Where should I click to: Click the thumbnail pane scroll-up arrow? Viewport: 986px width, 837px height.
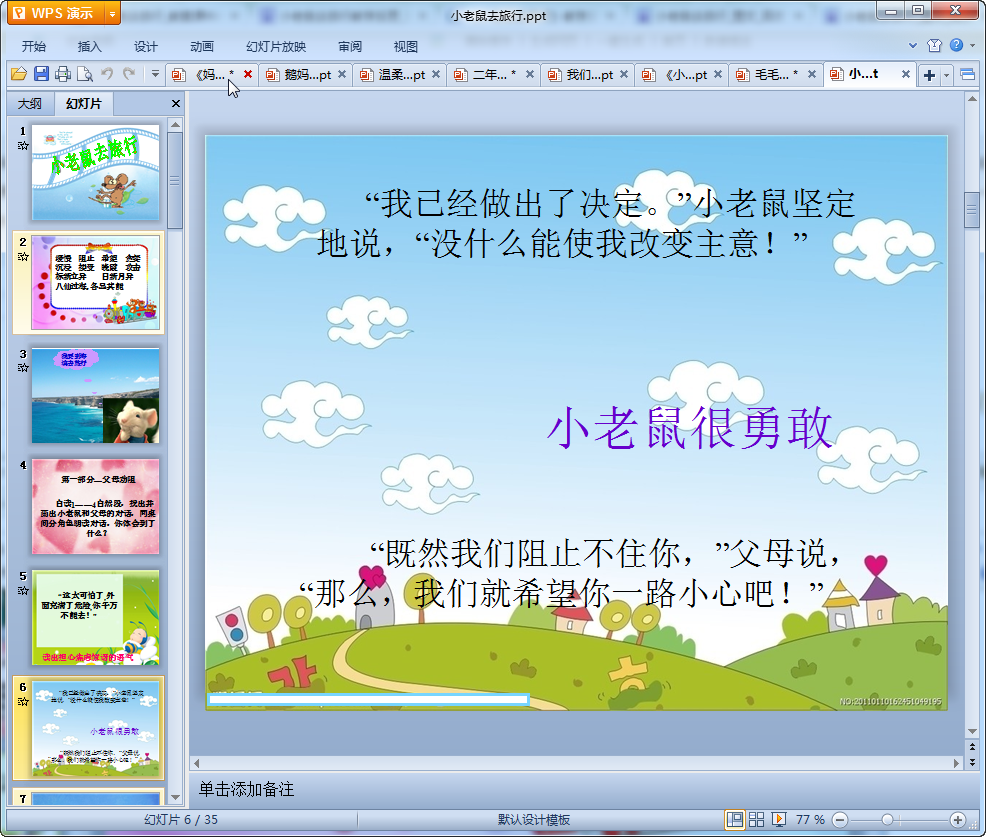tap(175, 125)
